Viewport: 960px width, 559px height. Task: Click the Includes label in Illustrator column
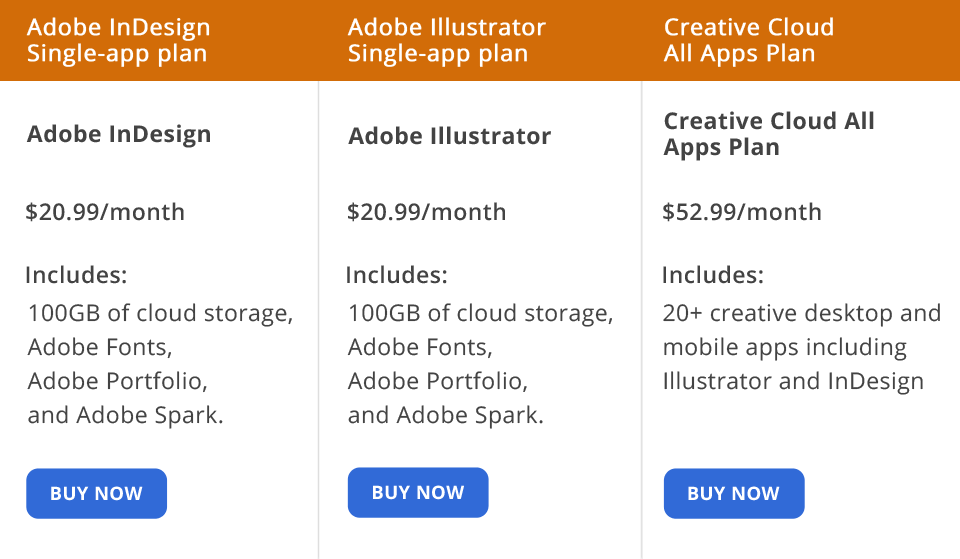396,275
